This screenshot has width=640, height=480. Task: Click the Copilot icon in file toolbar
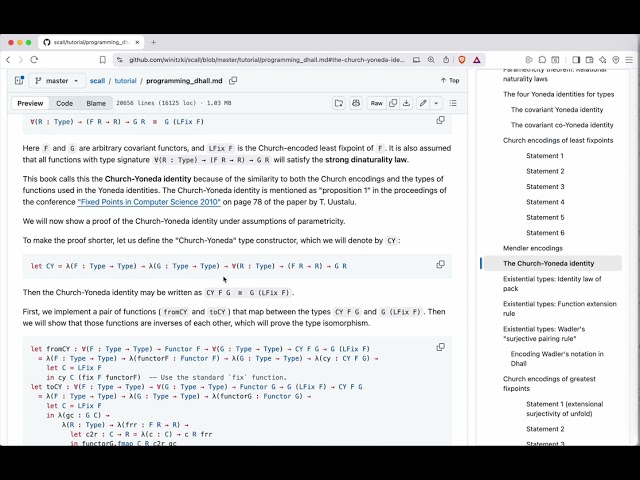pyautogui.click(x=356, y=103)
